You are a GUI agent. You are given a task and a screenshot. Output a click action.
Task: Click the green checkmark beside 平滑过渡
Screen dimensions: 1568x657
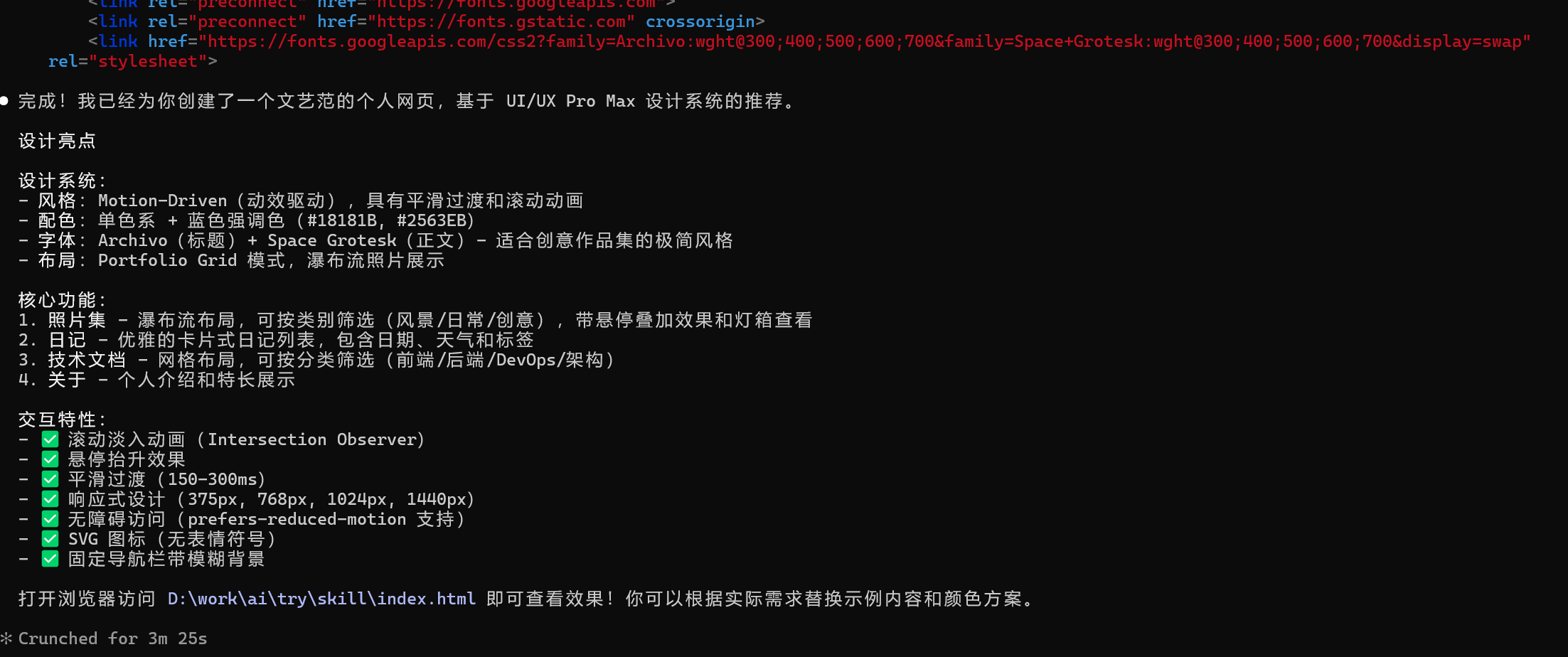point(50,479)
